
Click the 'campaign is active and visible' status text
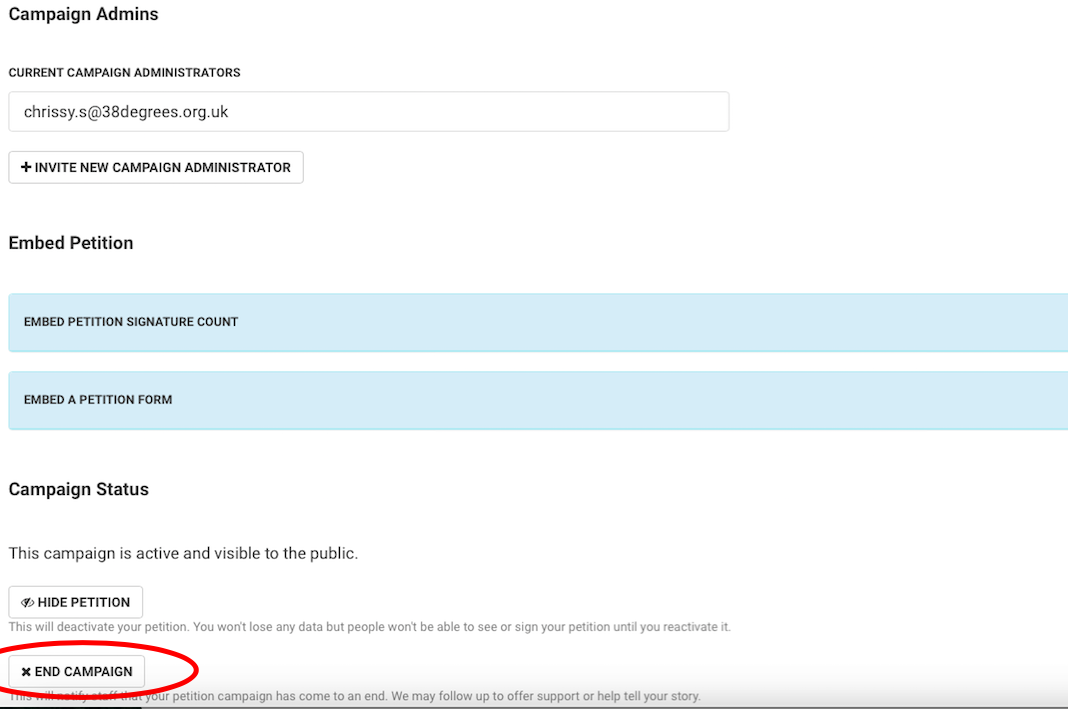pyautogui.click(x=183, y=553)
